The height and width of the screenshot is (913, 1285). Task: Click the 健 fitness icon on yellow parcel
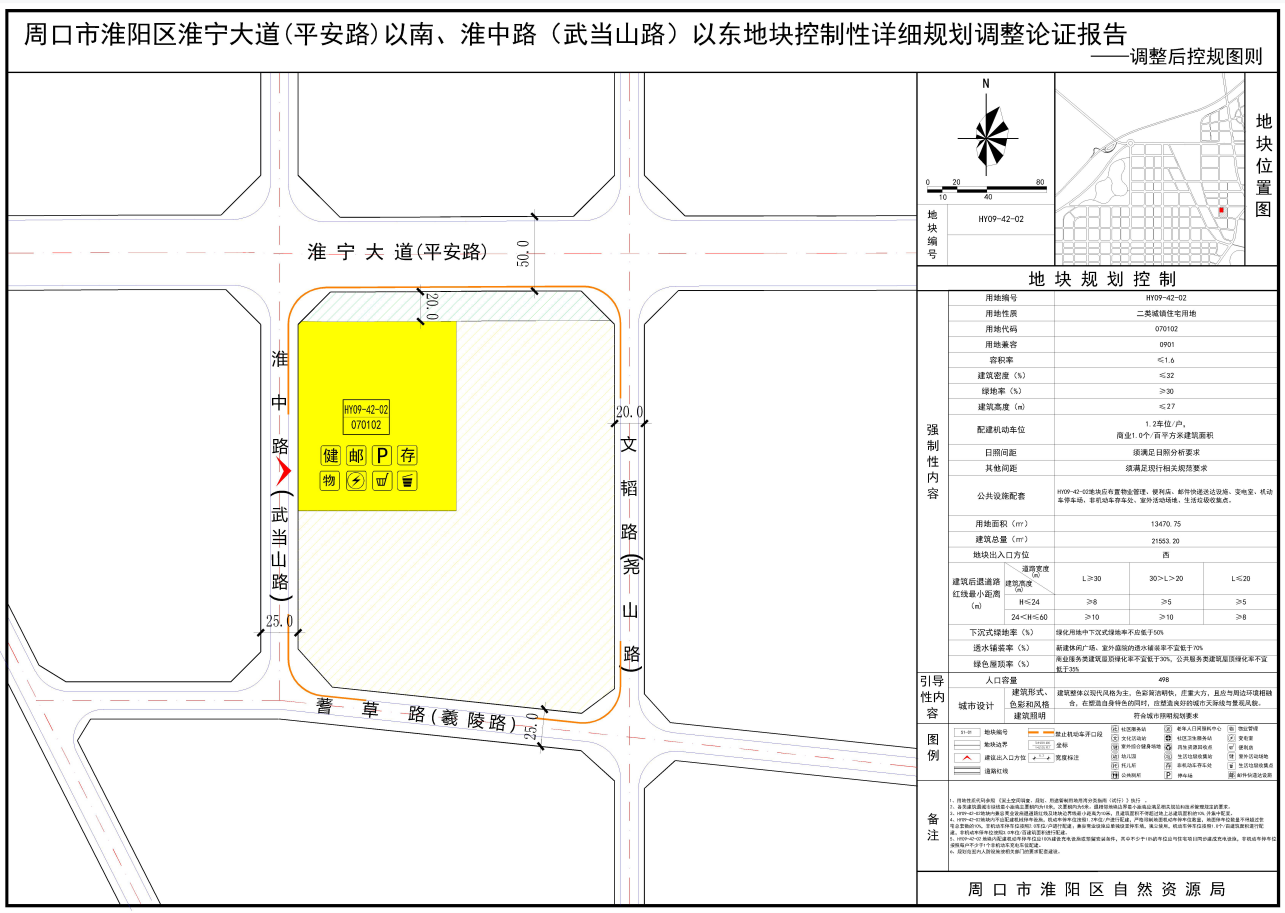coord(330,456)
